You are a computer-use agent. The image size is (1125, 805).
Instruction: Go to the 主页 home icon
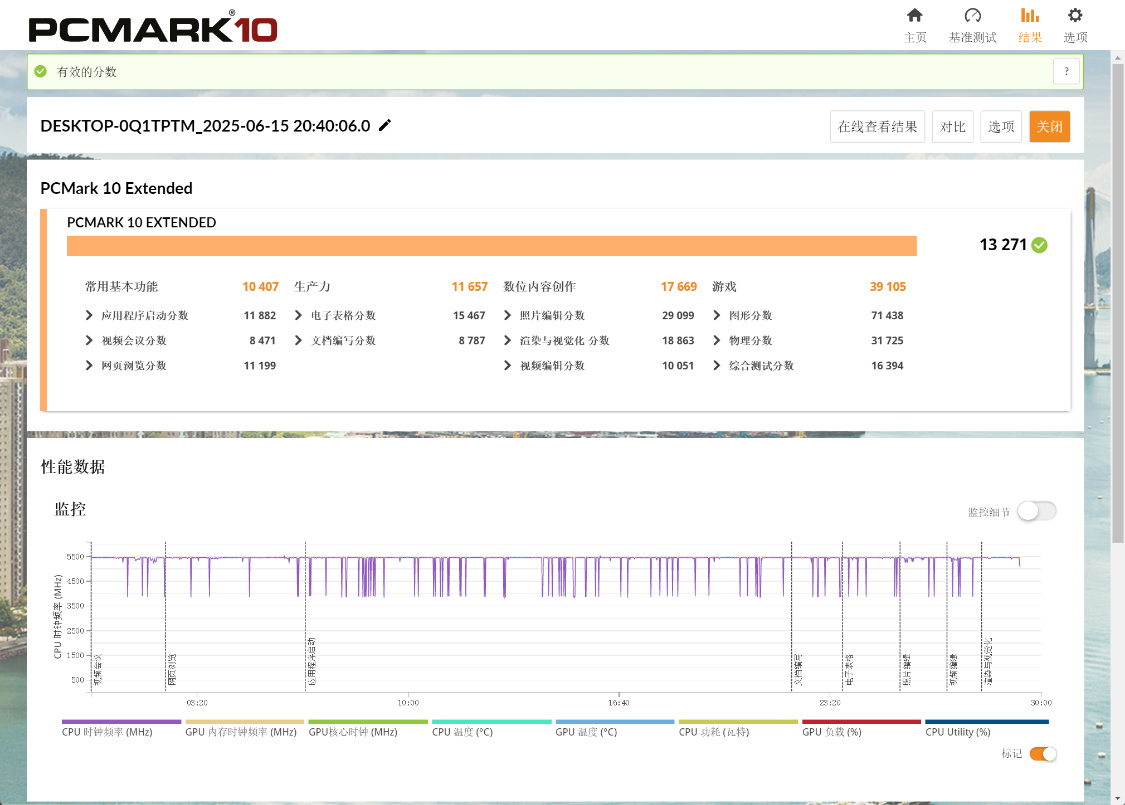click(914, 16)
